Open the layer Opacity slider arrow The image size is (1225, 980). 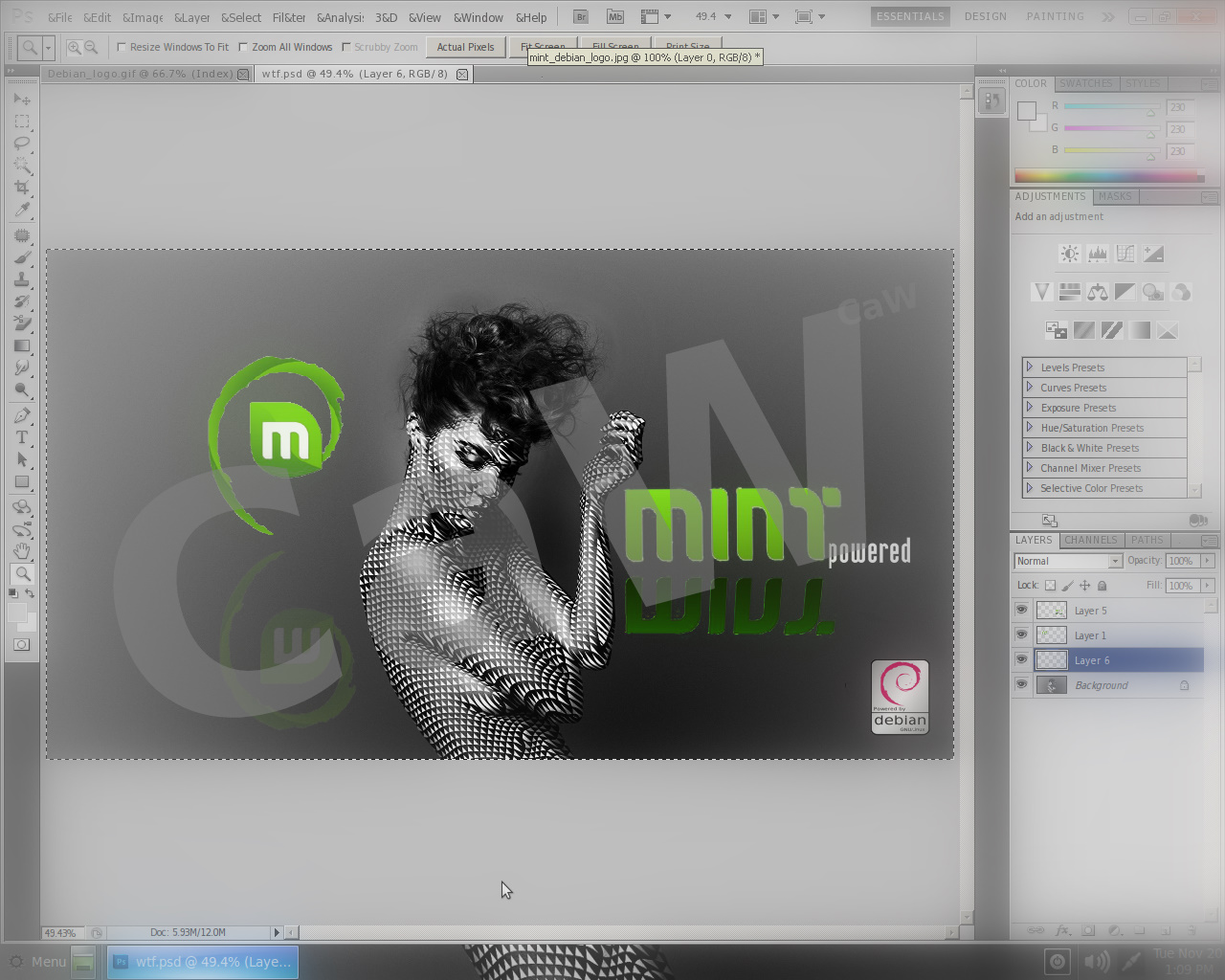pos(1207,561)
